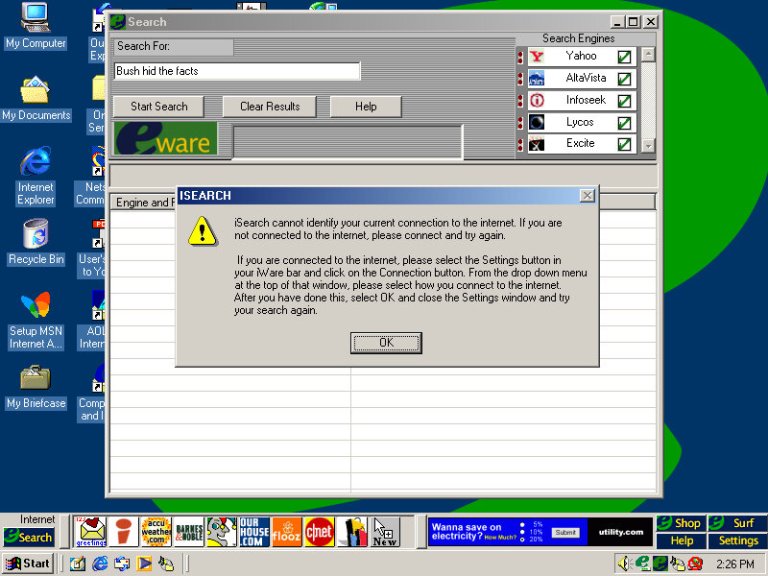
Task: Open Settings on the iWare bar
Action: 738,541
